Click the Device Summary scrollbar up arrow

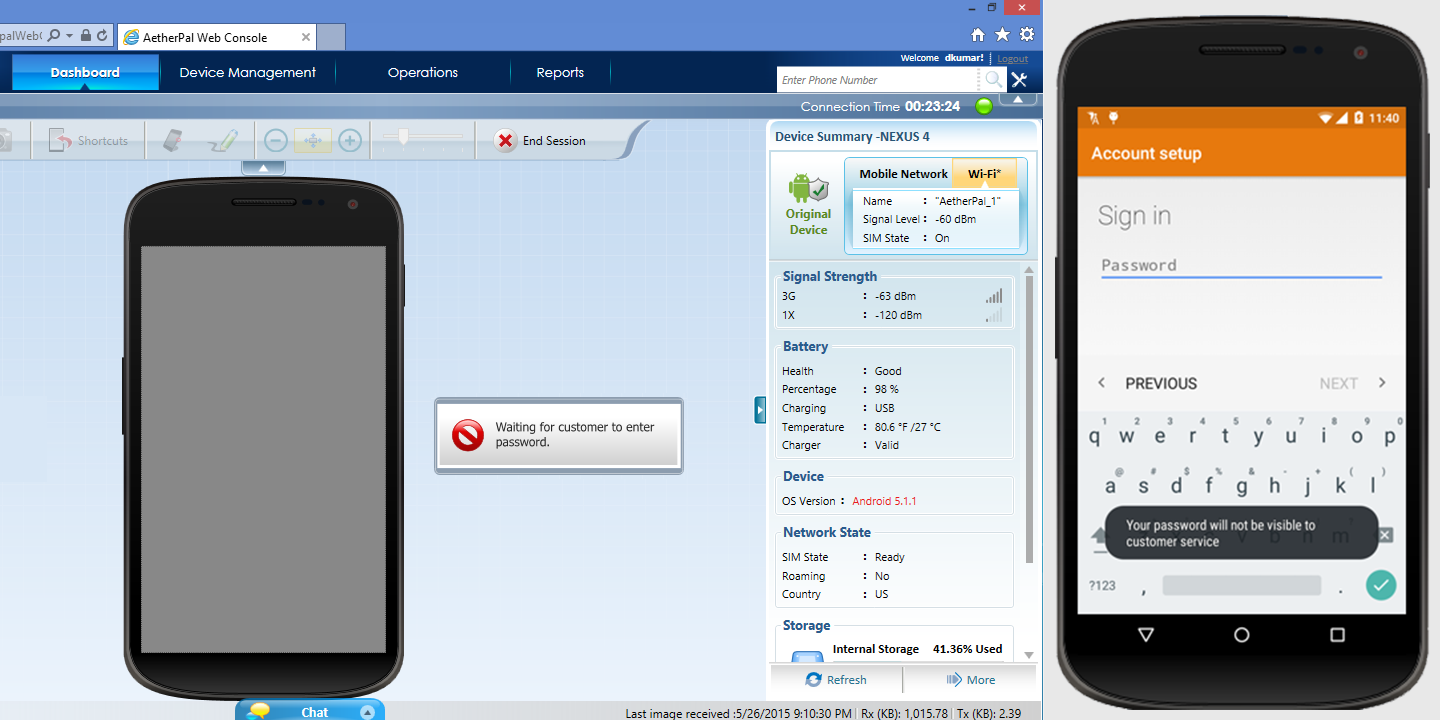1029,270
